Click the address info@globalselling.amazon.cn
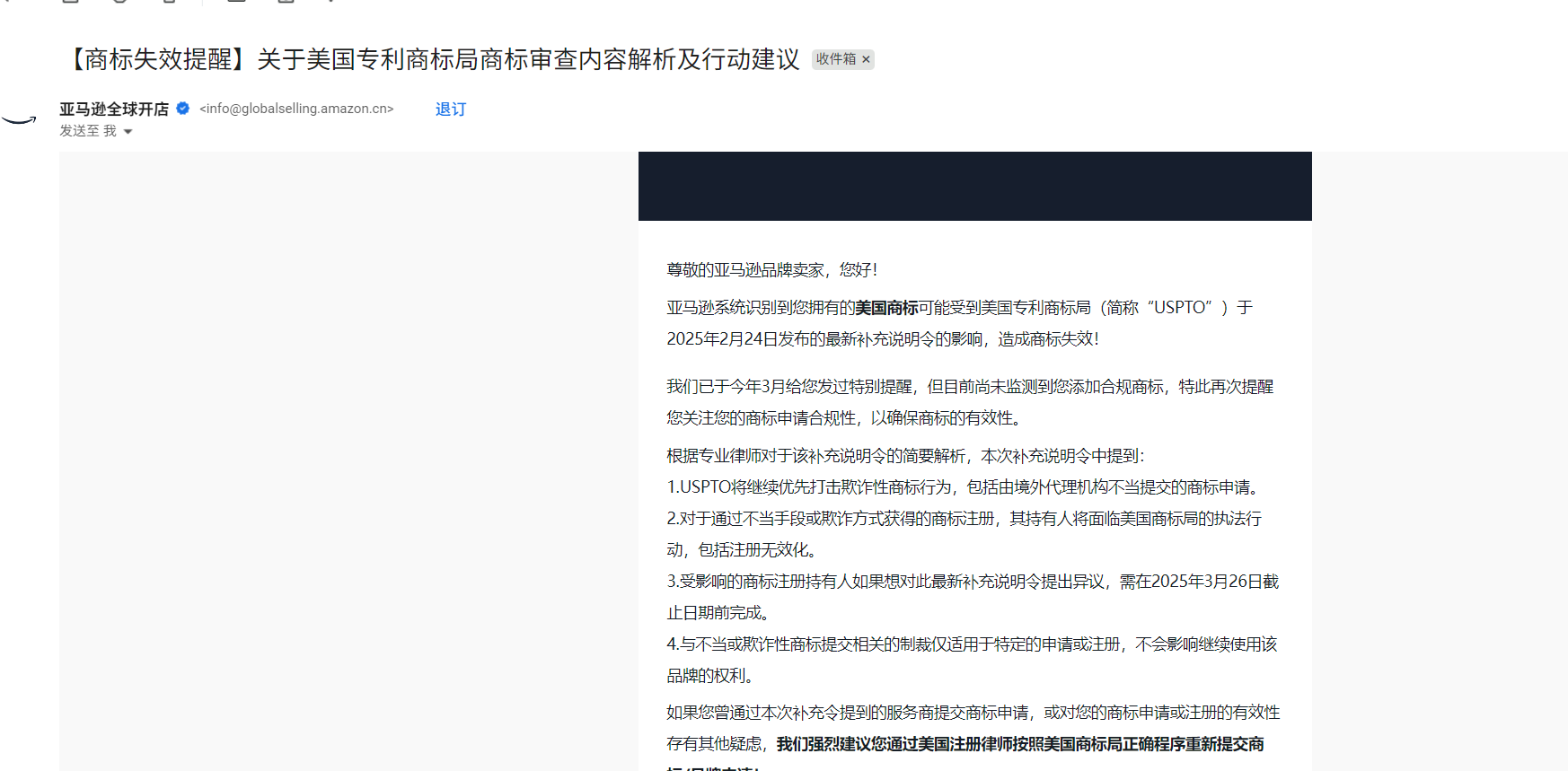Image resolution: width=1568 pixels, height=771 pixels. point(296,109)
